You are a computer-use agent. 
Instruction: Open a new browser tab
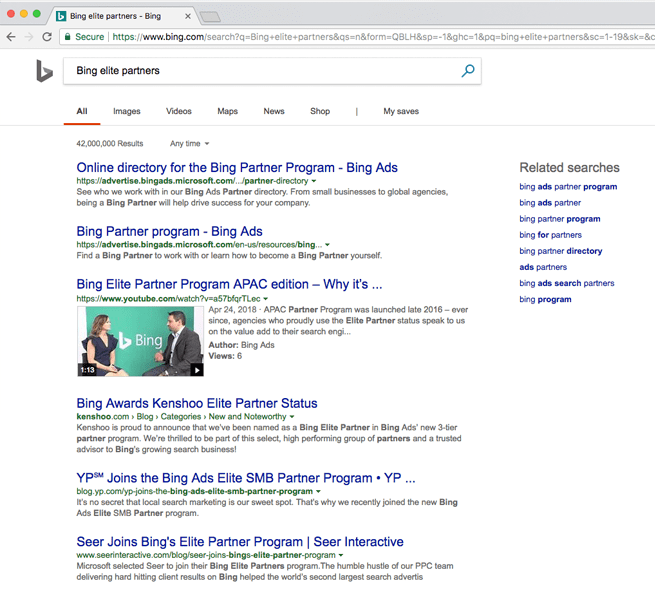click(210, 17)
